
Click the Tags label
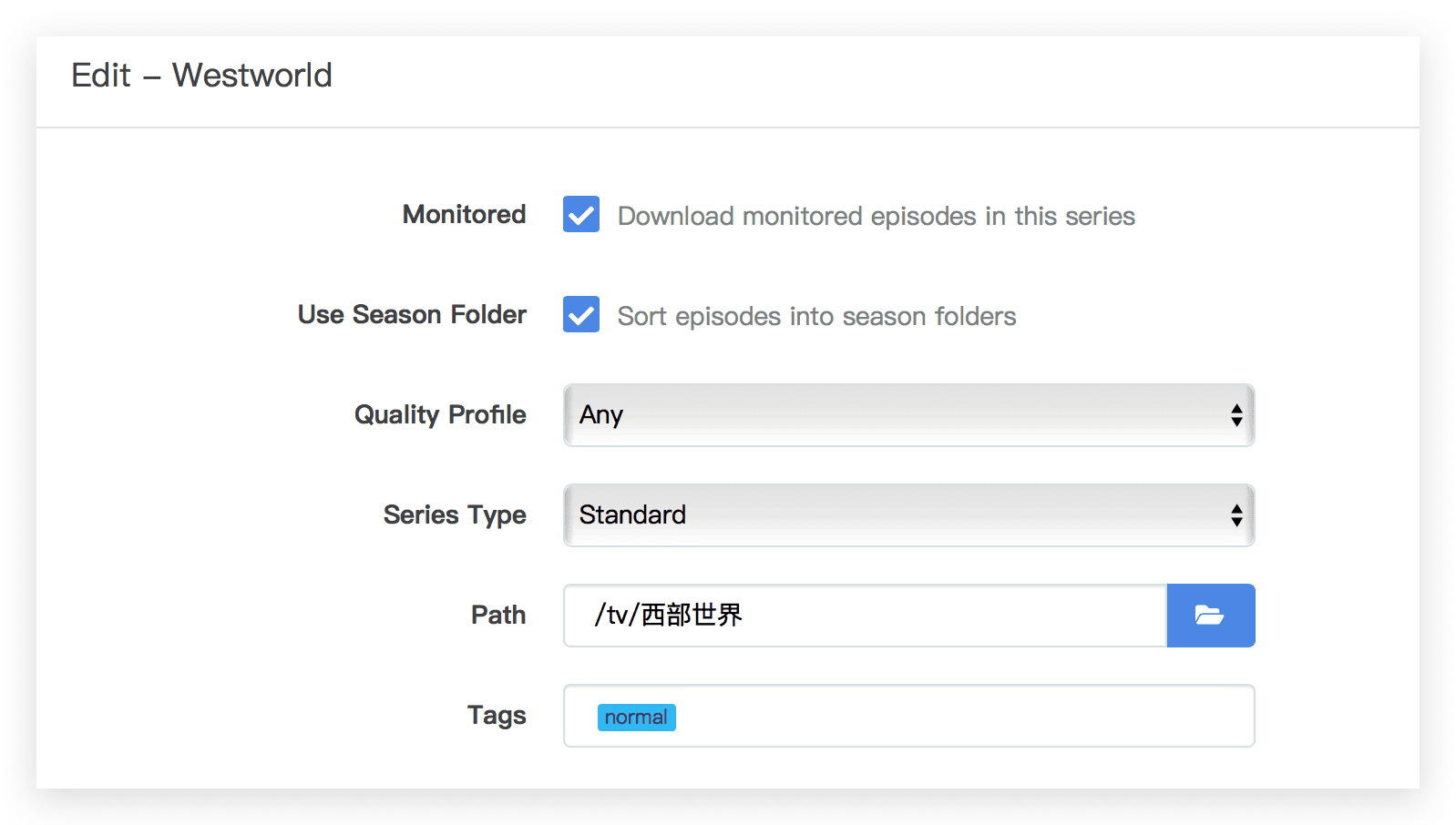(497, 716)
